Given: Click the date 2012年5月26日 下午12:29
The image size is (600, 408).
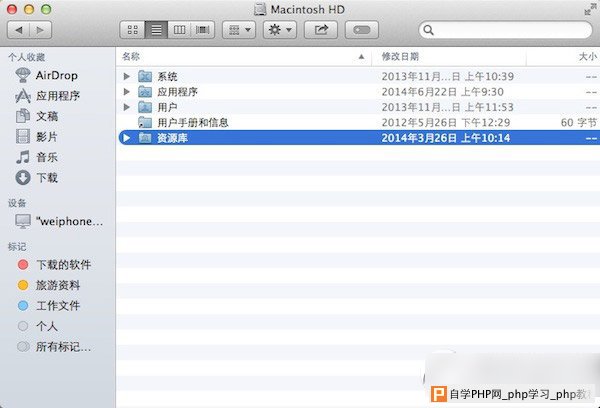Looking at the screenshot, I should pos(446,122).
